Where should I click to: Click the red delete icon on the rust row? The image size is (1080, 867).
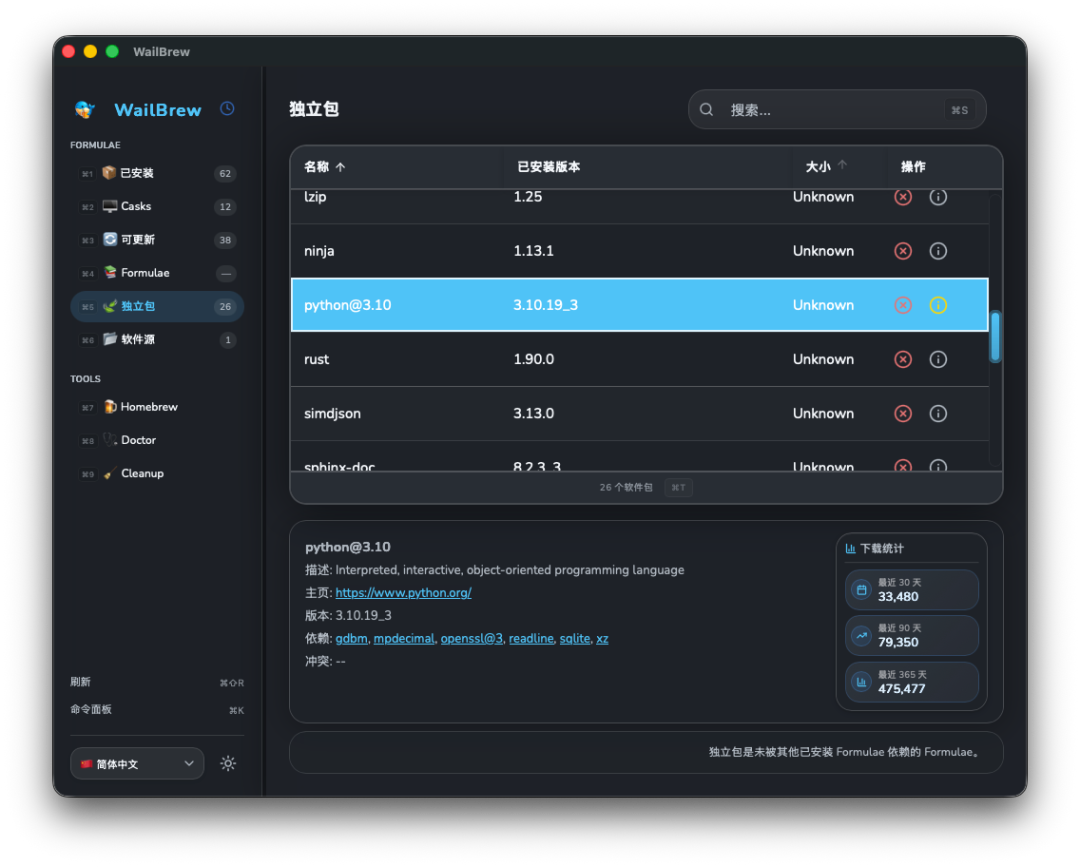coord(903,359)
